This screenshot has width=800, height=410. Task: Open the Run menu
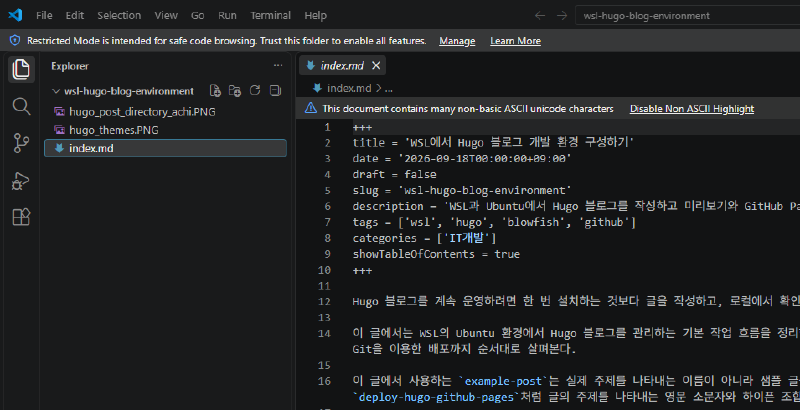tap(227, 15)
